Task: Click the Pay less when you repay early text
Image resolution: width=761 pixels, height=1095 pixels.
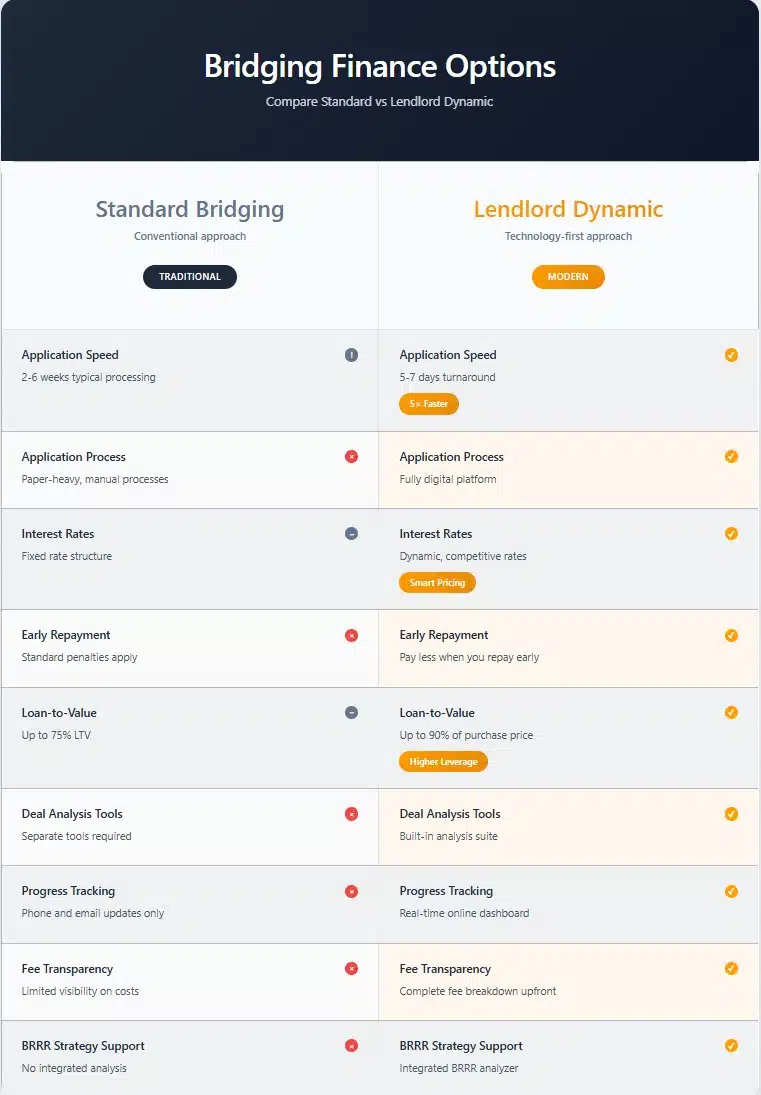Action: coord(469,657)
